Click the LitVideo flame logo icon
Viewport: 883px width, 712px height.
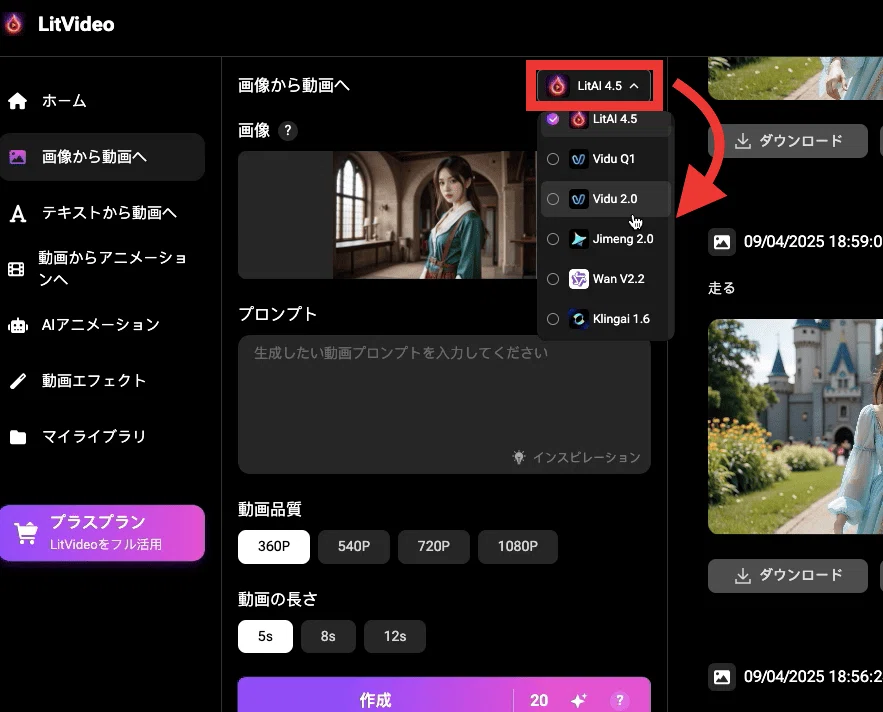pyautogui.click(x=14, y=24)
